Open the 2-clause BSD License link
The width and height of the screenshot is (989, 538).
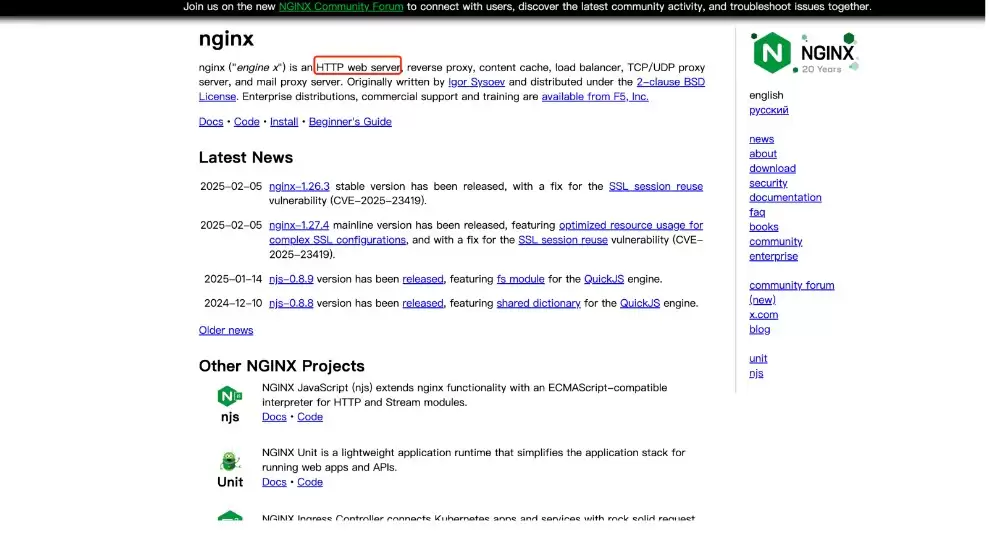pyautogui.click(x=670, y=82)
